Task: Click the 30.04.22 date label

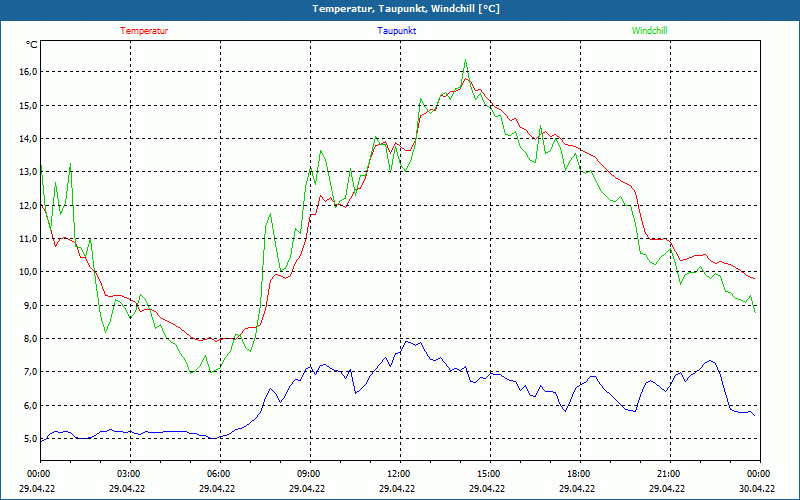Action: coord(757,489)
